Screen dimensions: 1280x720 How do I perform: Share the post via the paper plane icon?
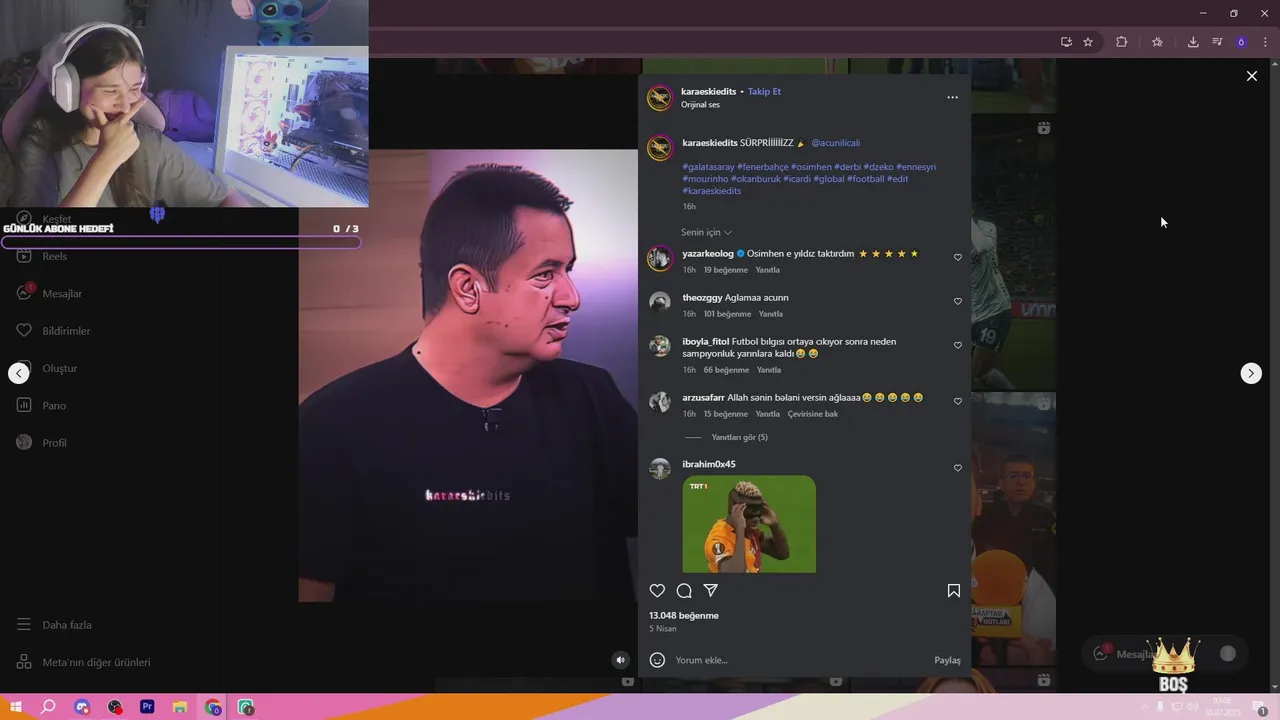tap(711, 591)
